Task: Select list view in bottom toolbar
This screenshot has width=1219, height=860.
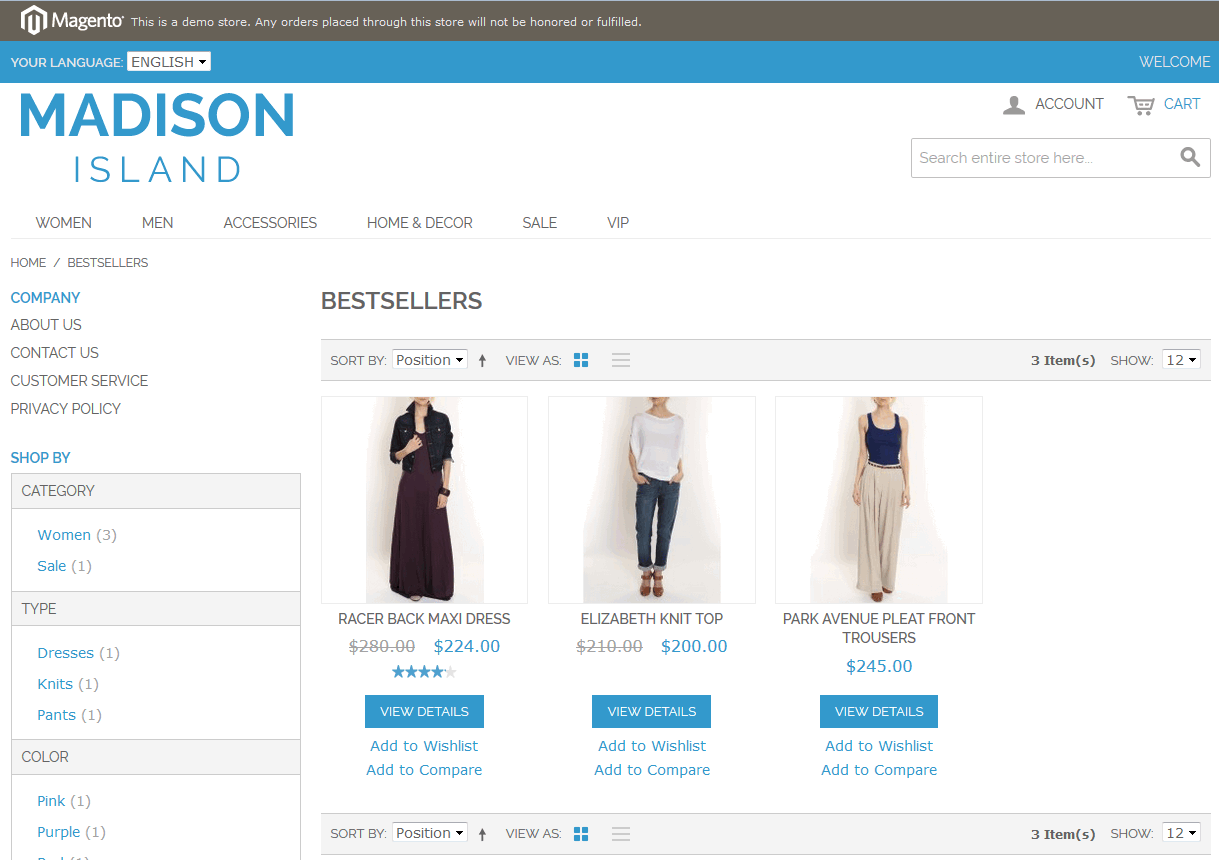Action: [x=621, y=833]
